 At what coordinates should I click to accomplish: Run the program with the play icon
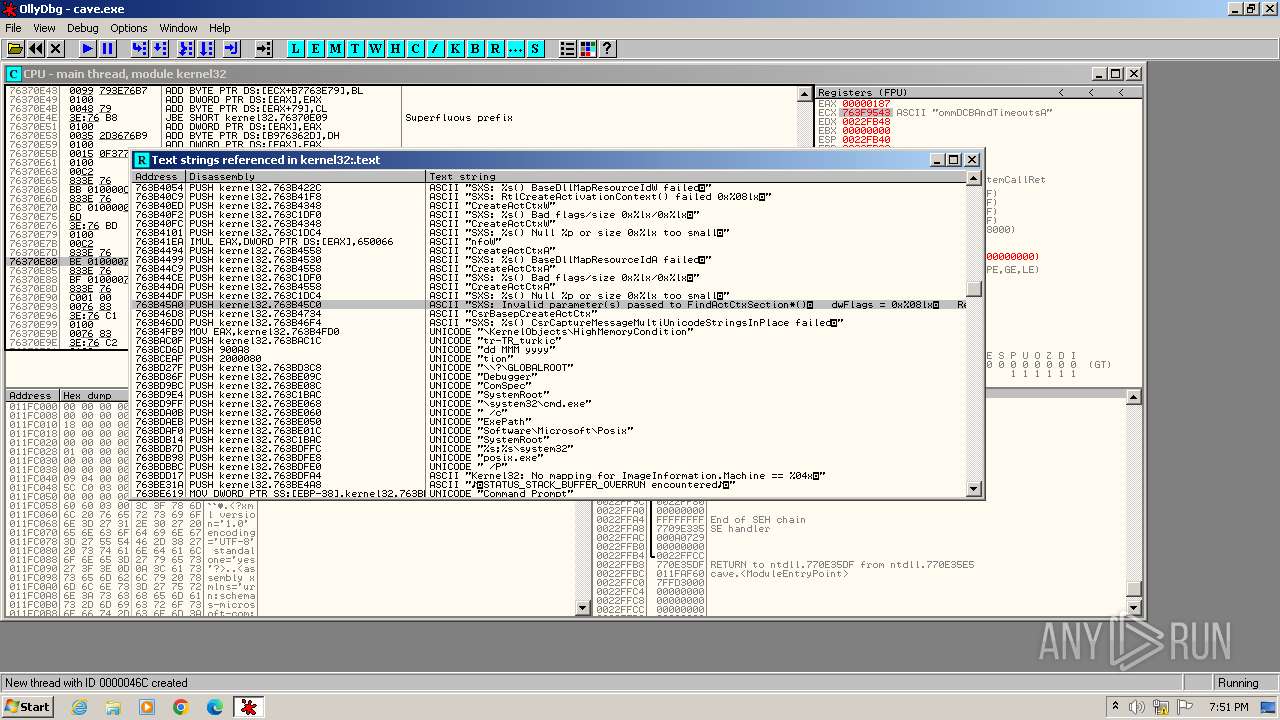click(x=88, y=48)
